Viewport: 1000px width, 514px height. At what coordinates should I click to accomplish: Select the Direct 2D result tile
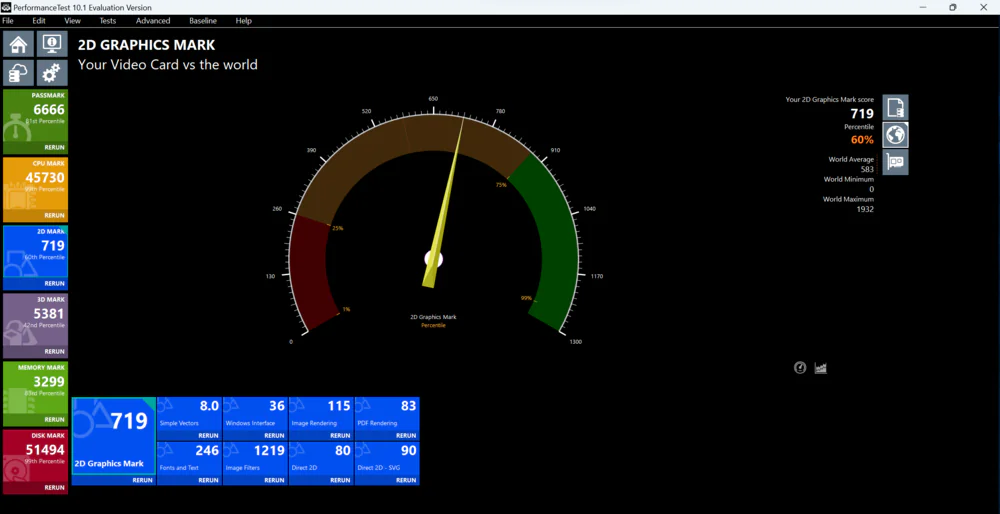click(321, 459)
